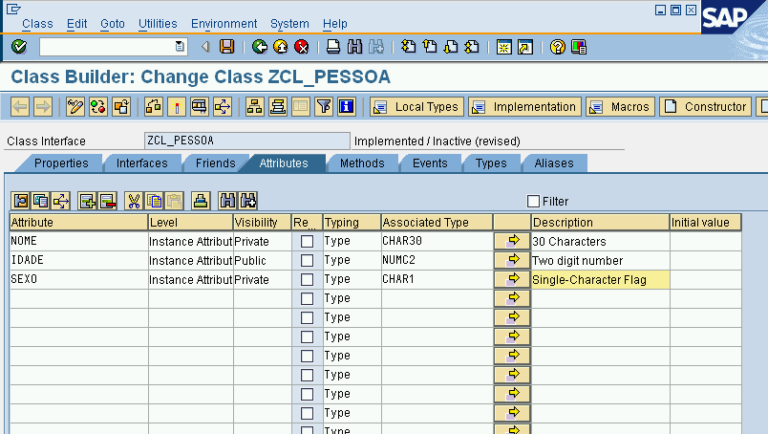
Task: Open the Utilities menu
Action: point(158,23)
